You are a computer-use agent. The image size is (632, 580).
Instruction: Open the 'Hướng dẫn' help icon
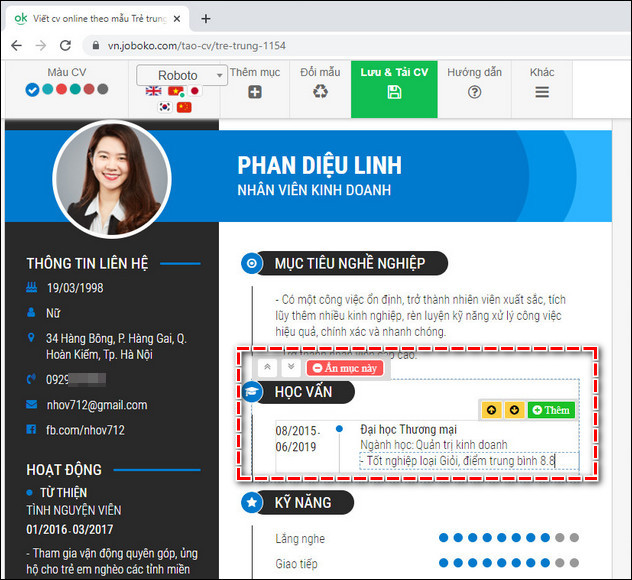[x=474, y=92]
